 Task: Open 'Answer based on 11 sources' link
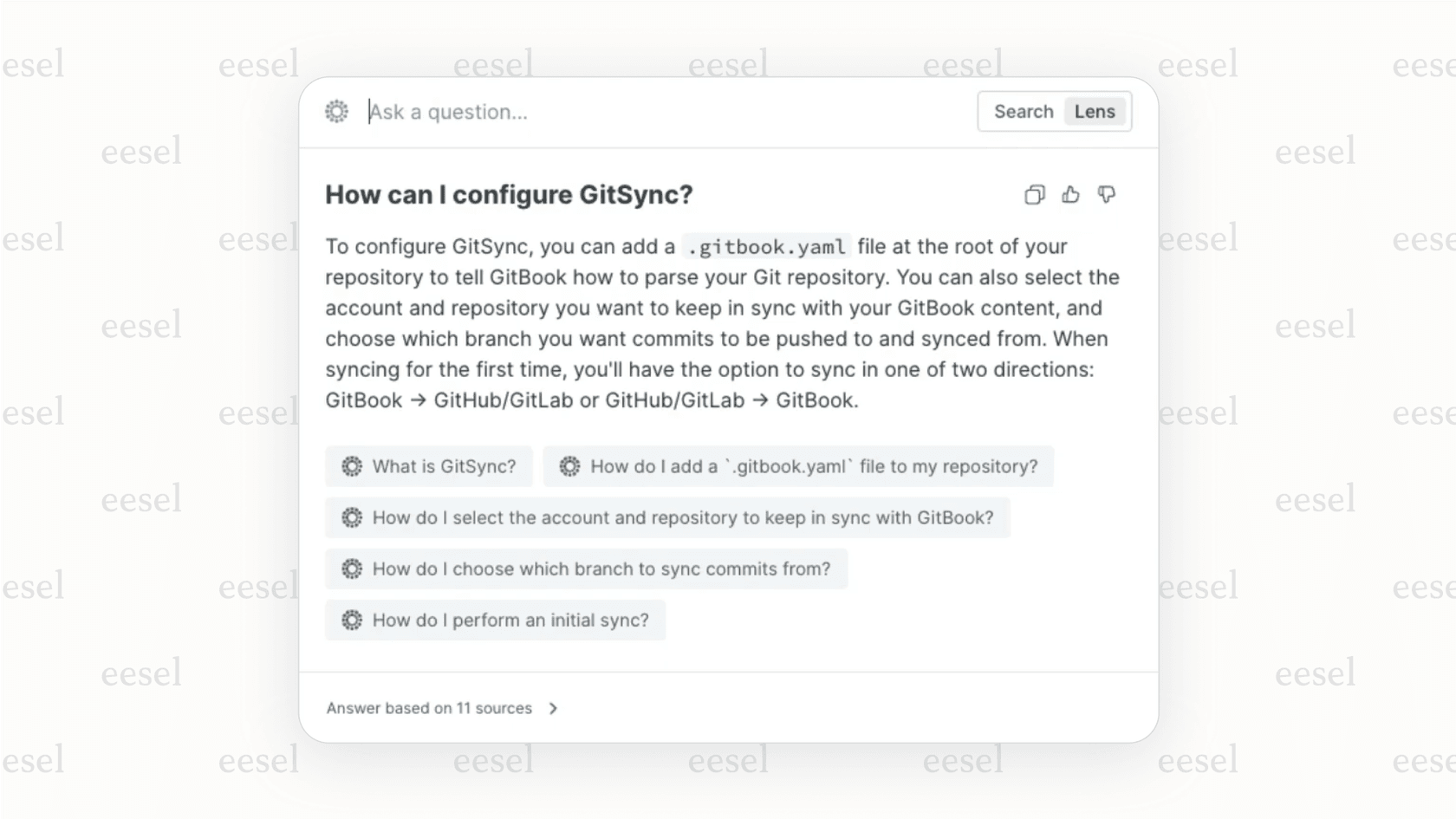[429, 708]
